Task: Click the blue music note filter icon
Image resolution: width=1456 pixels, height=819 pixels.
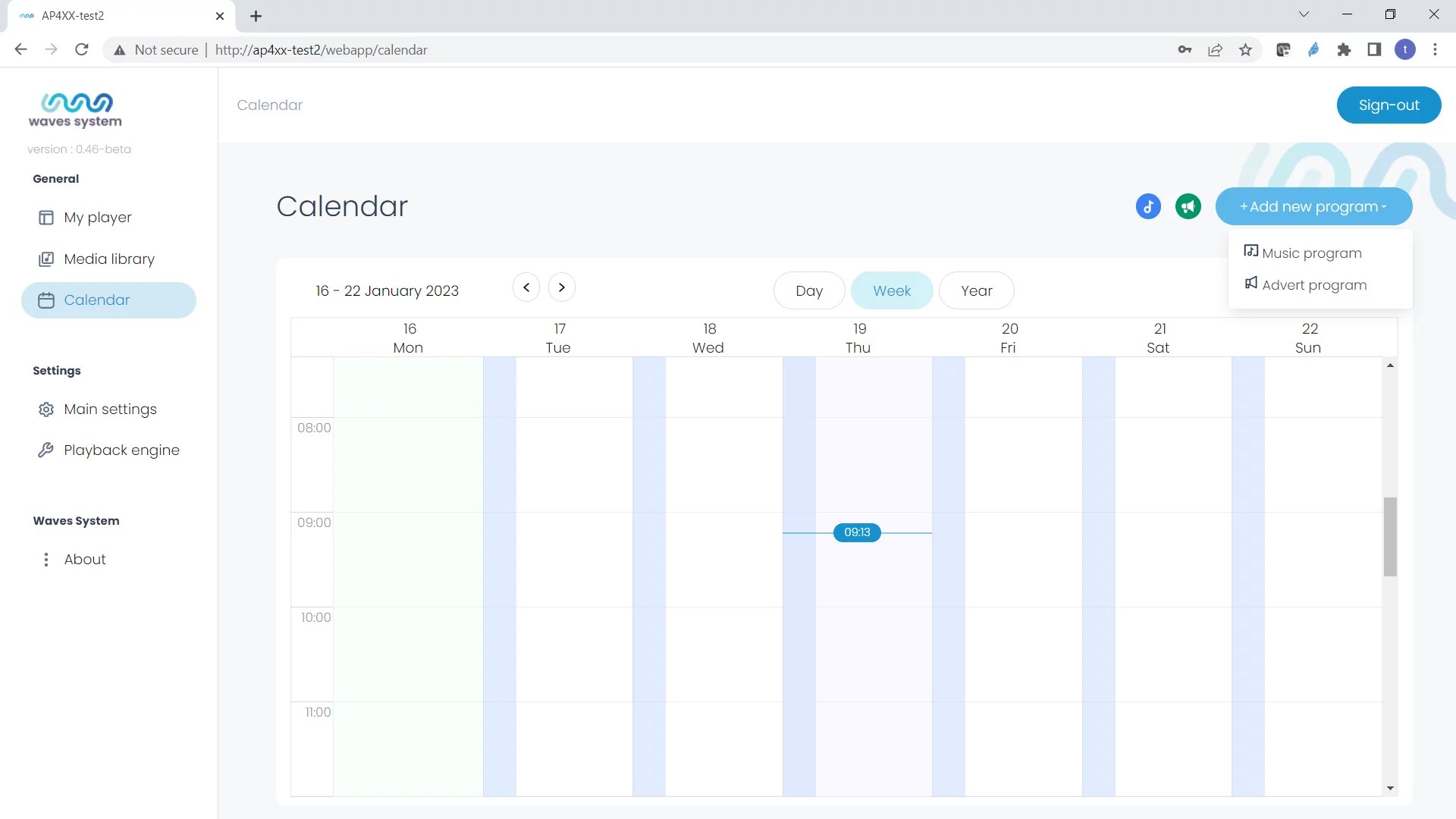Action: [x=1148, y=206]
